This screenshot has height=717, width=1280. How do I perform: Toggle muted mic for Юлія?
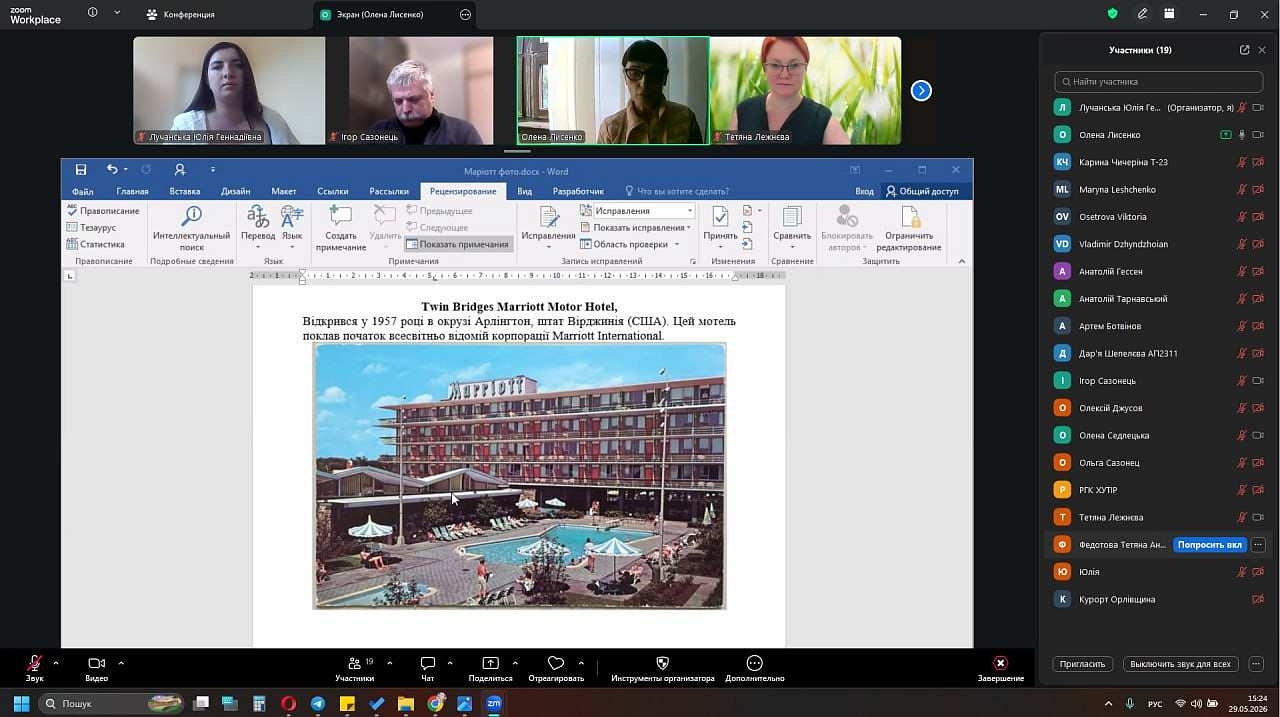[x=1242, y=572]
